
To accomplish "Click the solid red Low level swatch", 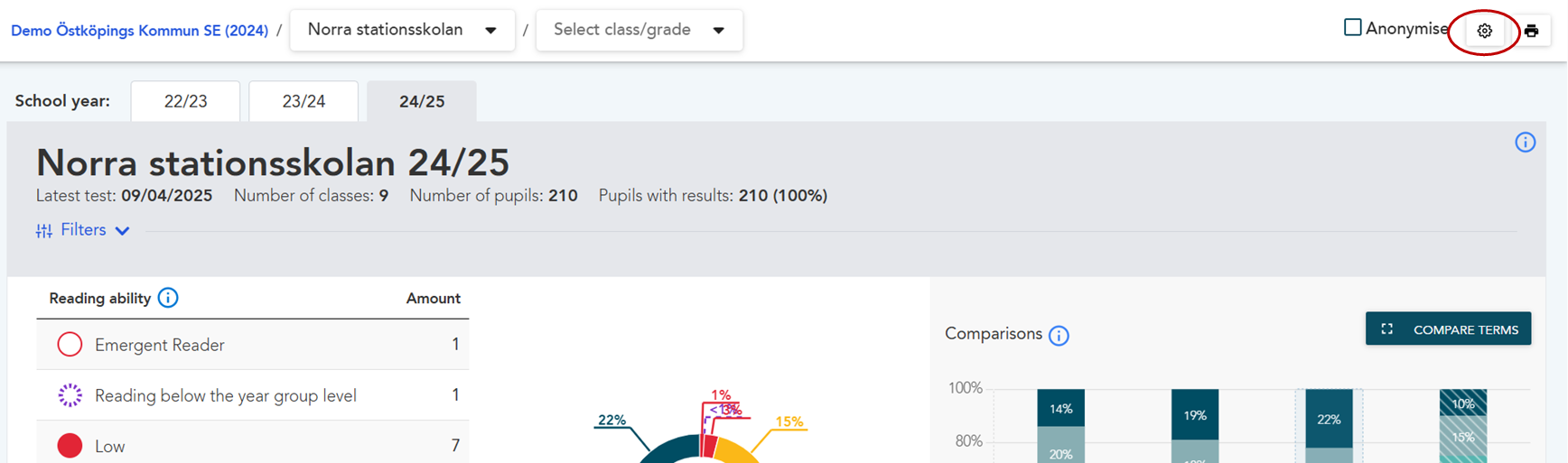I will [x=70, y=446].
